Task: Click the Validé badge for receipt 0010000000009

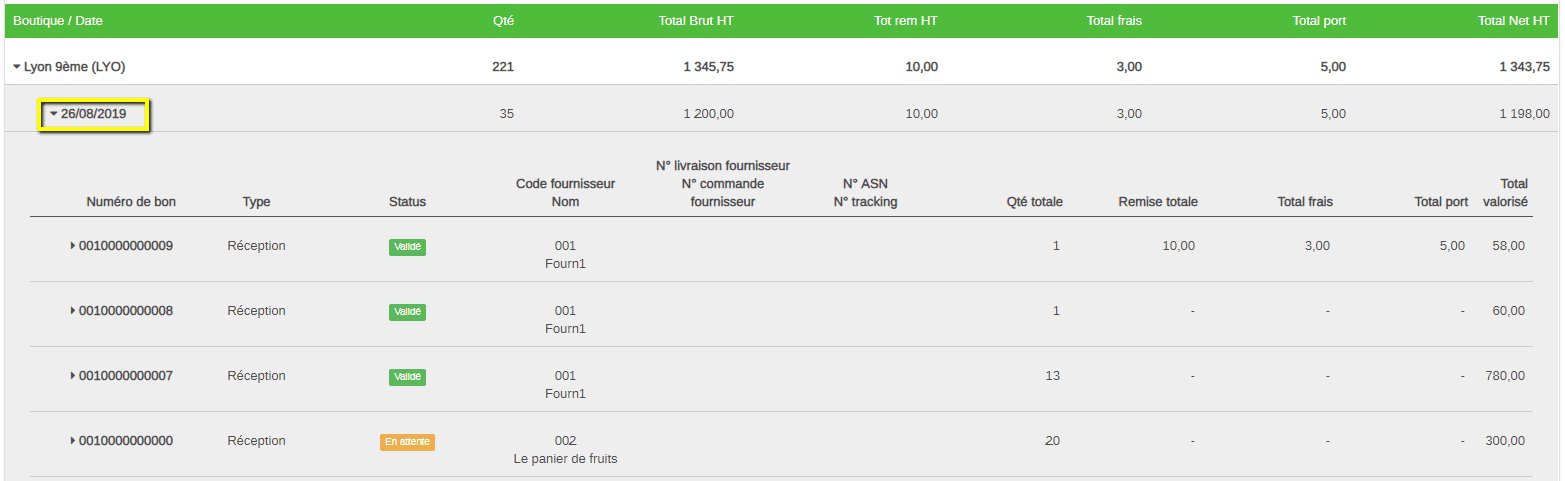Action: coord(407,247)
